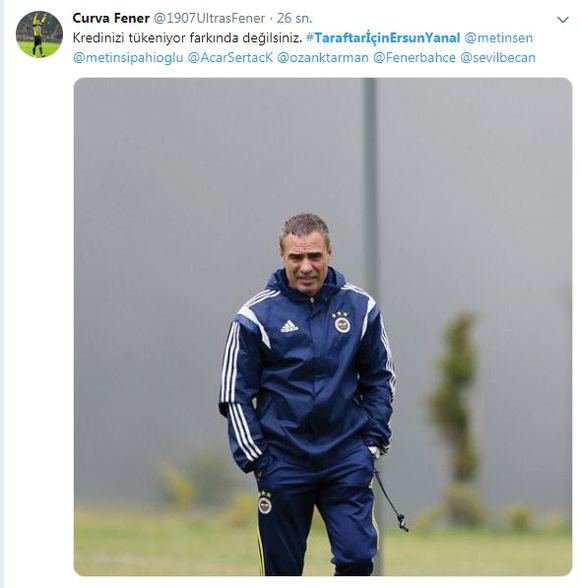Open the Curva Fener profile avatar

39,34
